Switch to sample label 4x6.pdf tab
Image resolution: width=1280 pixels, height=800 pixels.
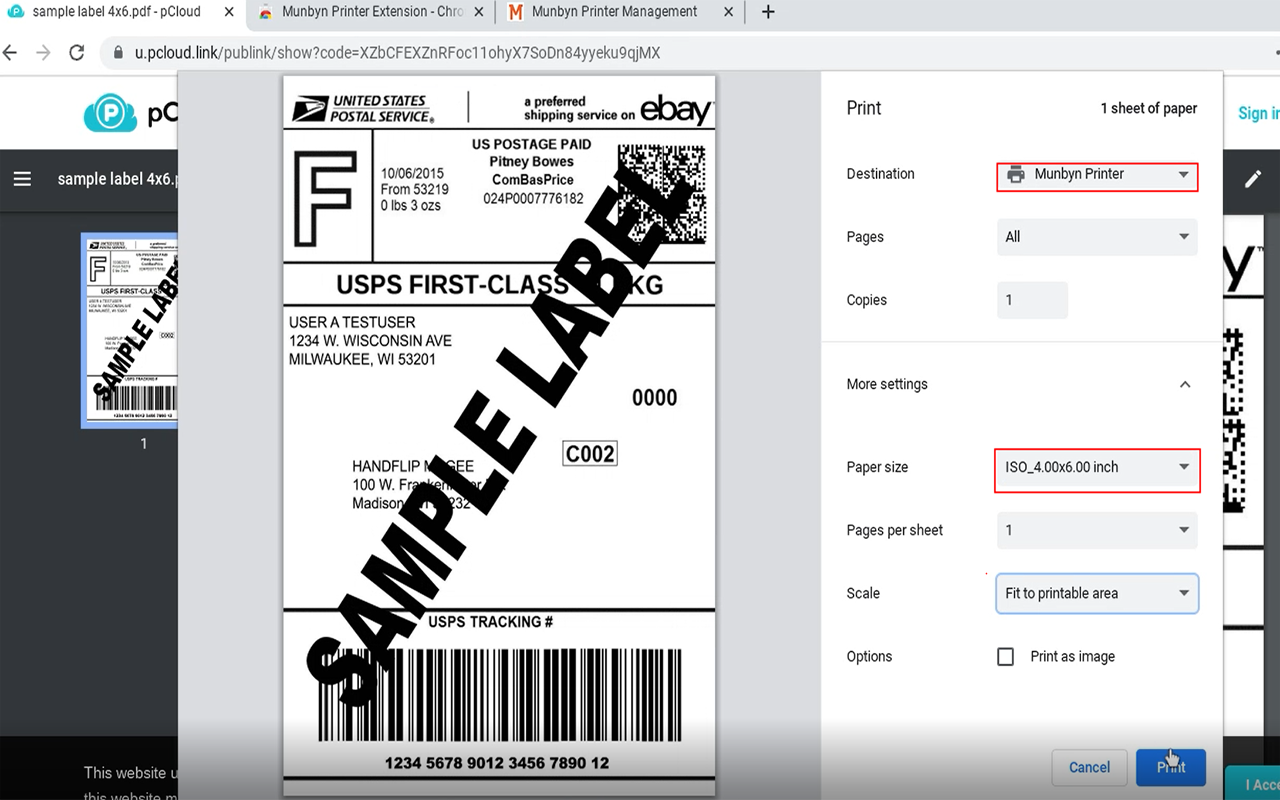[115, 12]
